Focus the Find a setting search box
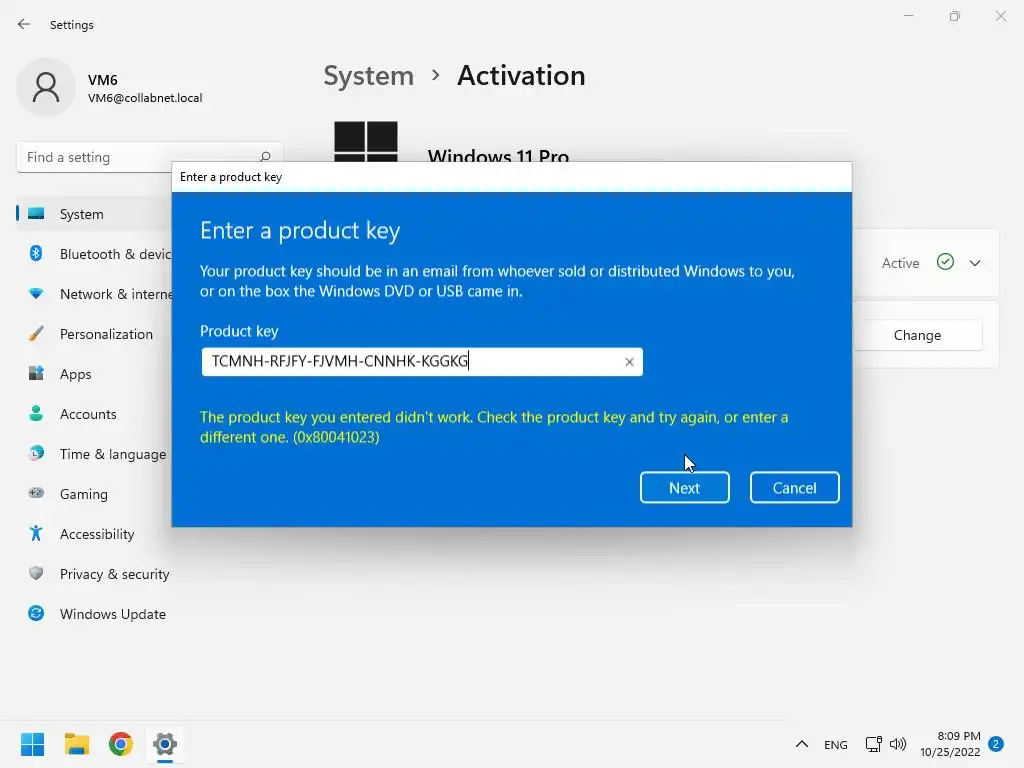 (x=150, y=157)
